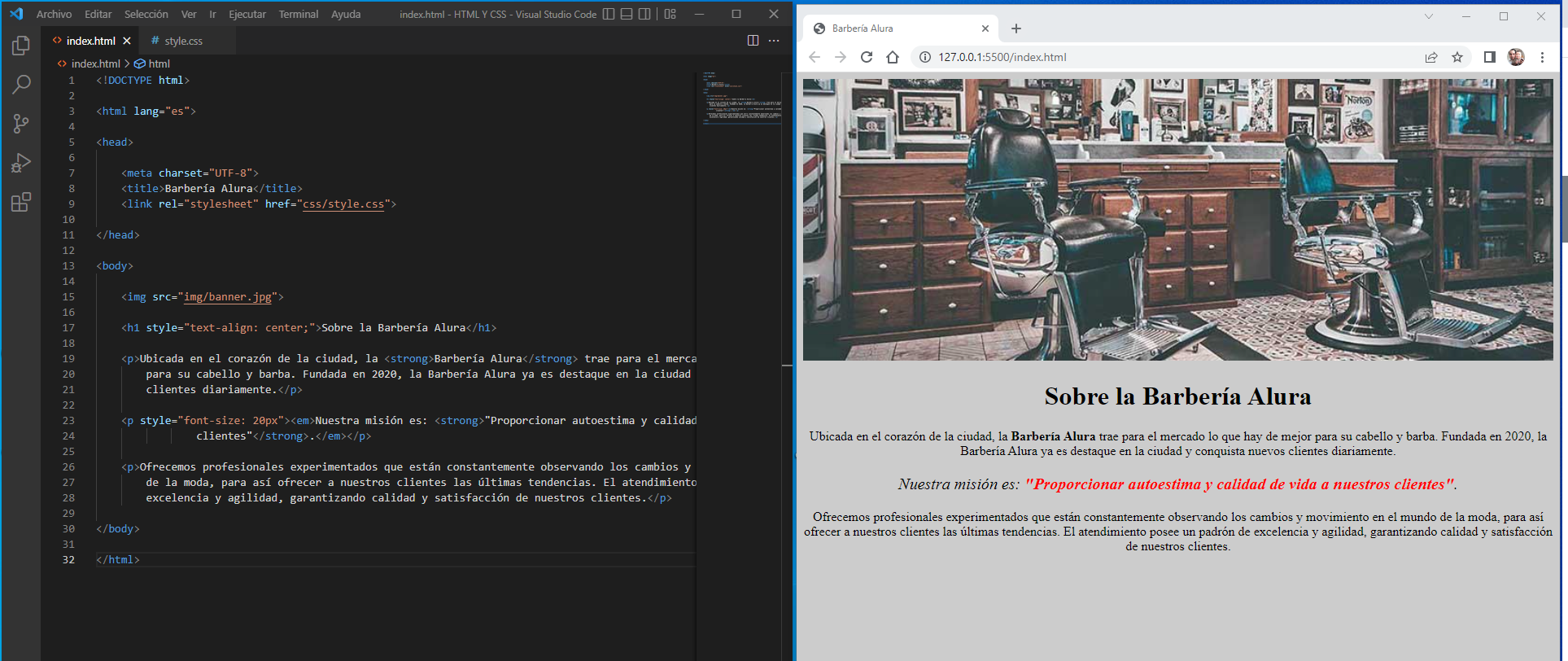Image resolution: width=1568 pixels, height=661 pixels.
Task: Click line number 15 in the gutter
Action: pyautogui.click(x=68, y=297)
